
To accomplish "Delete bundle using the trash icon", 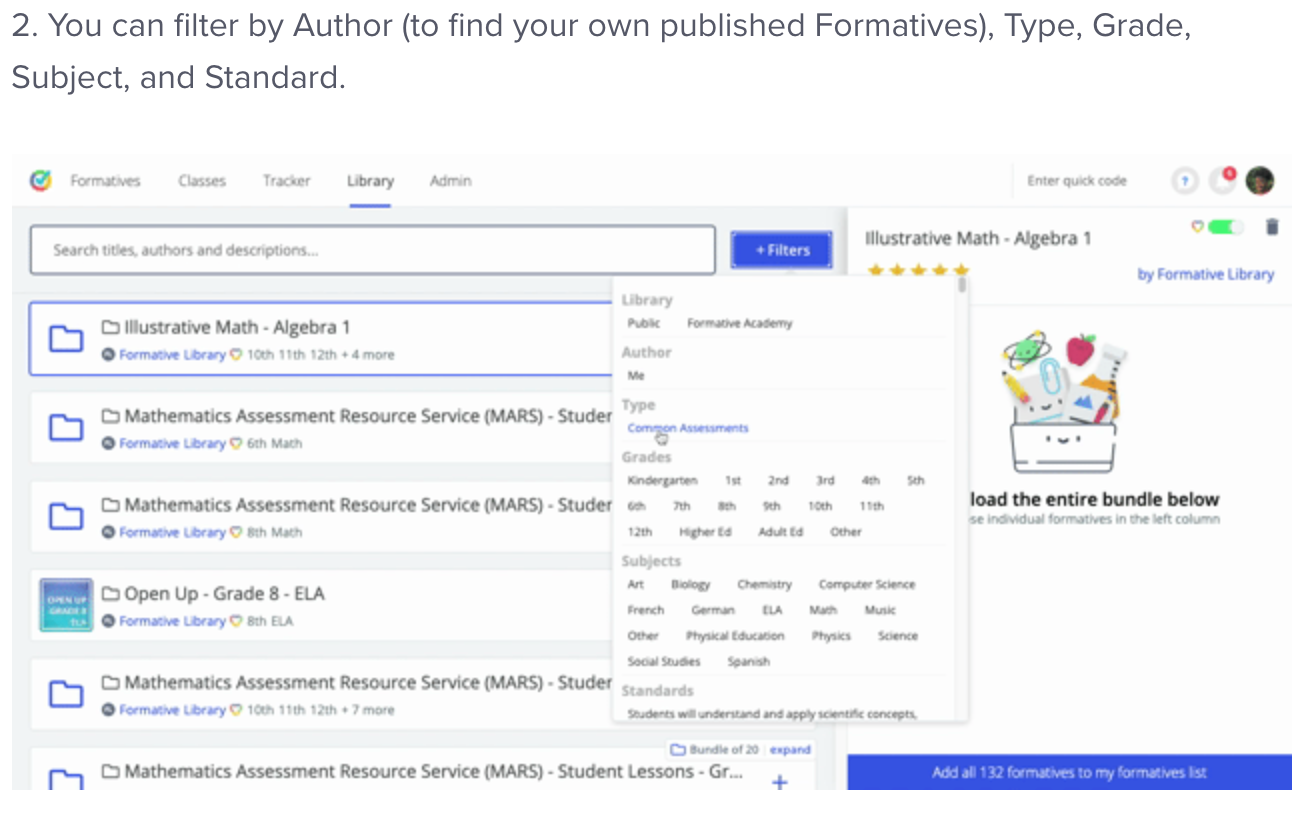I will 1272,227.
